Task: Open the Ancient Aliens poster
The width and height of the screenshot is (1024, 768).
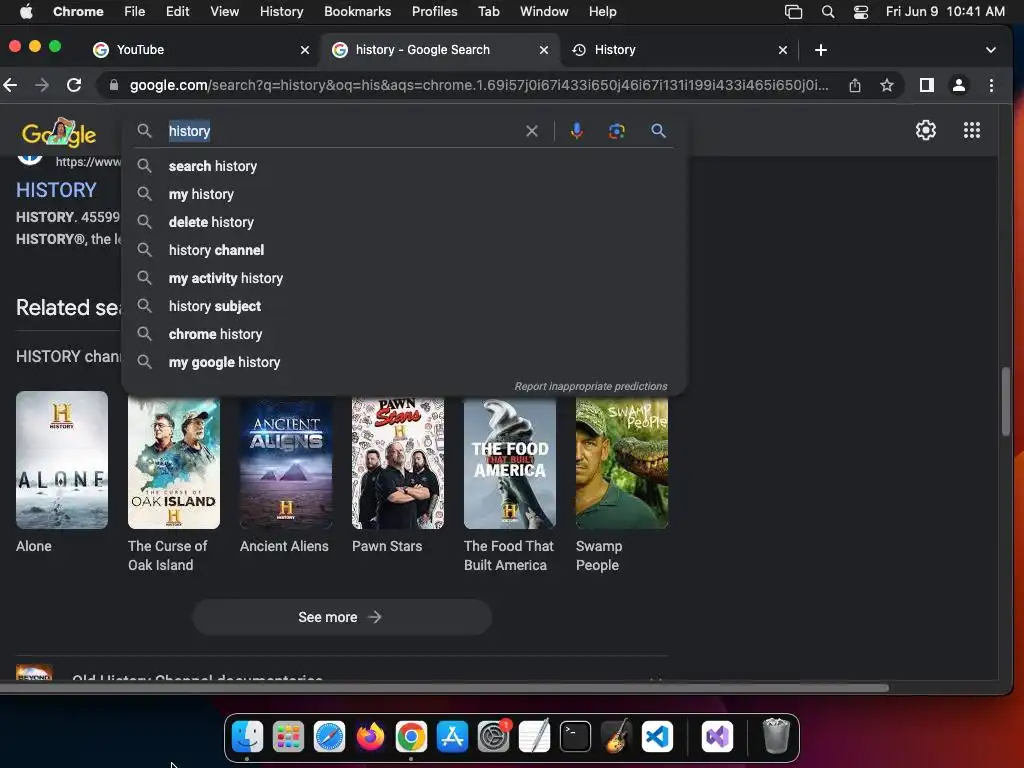Action: point(286,462)
